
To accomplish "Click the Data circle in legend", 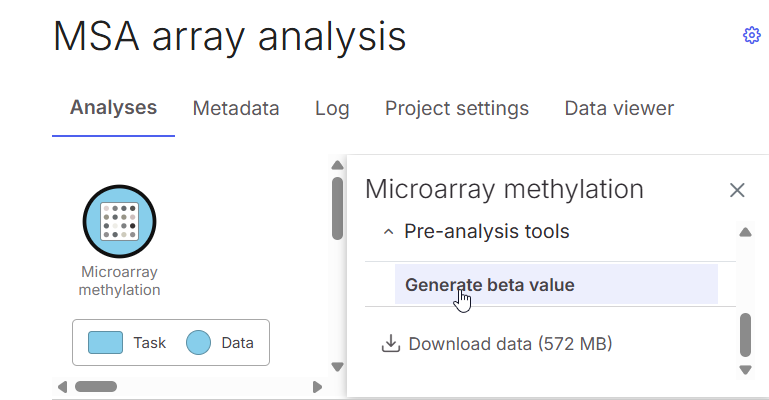I will pyautogui.click(x=199, y=343).
